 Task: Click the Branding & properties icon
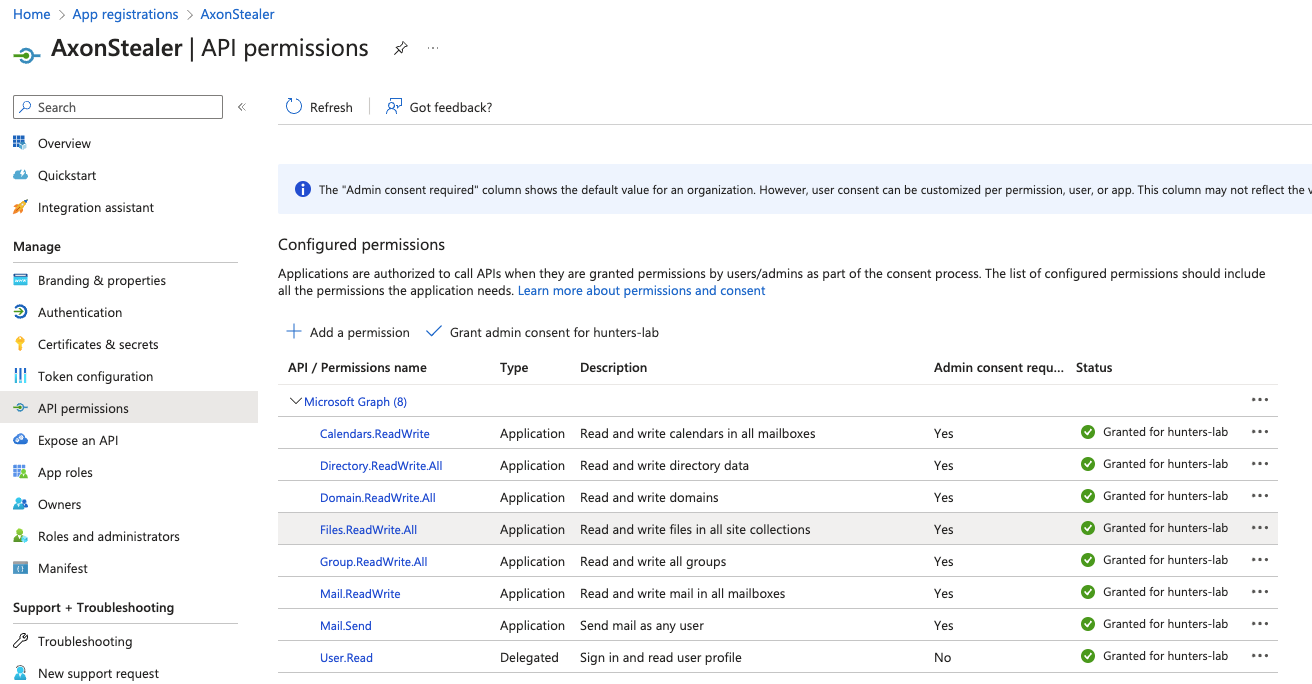(20, 280)
